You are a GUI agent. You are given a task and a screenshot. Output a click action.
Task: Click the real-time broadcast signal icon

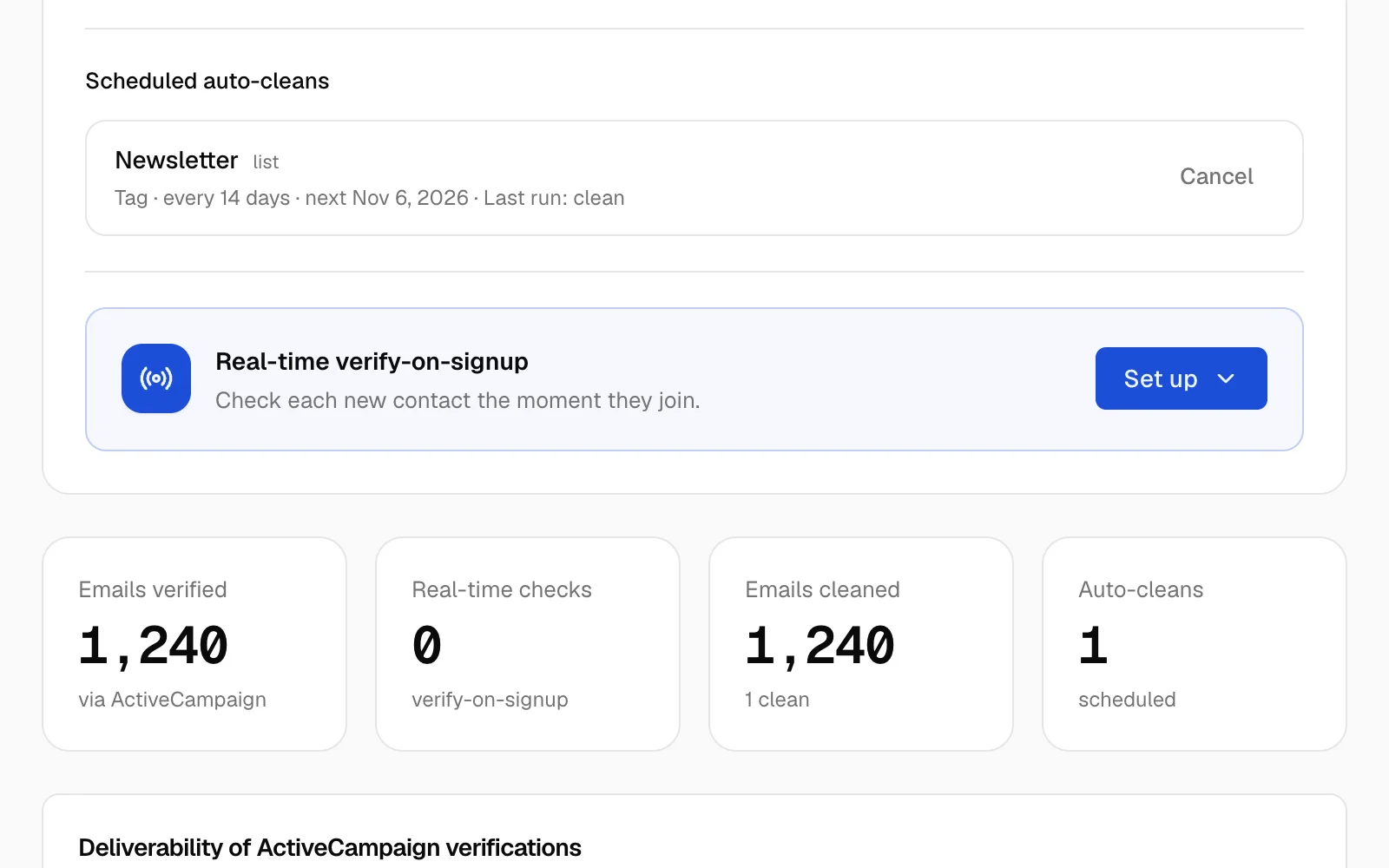(x=156, y=378)
